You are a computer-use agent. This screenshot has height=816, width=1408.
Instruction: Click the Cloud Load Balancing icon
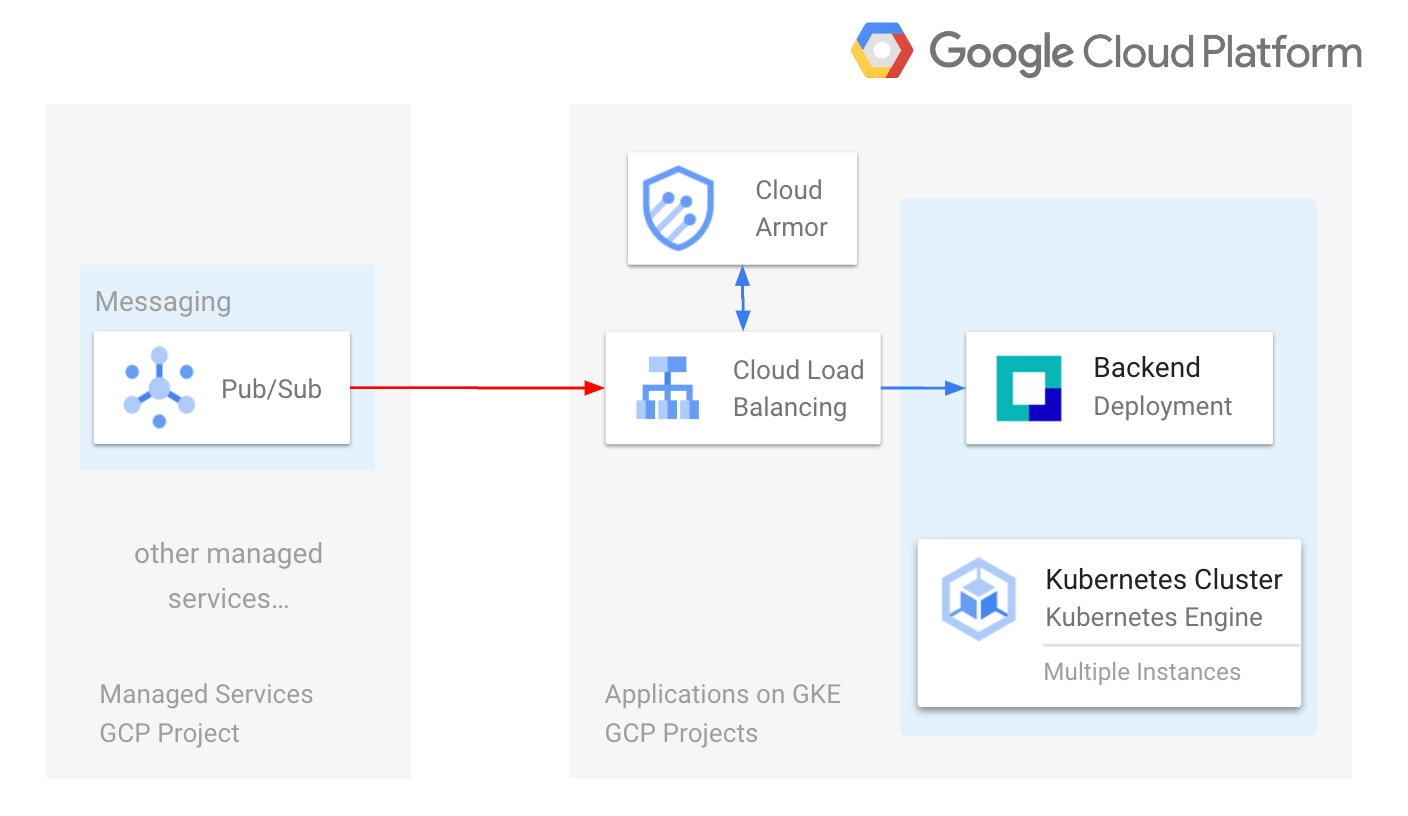tap(668, 388)
